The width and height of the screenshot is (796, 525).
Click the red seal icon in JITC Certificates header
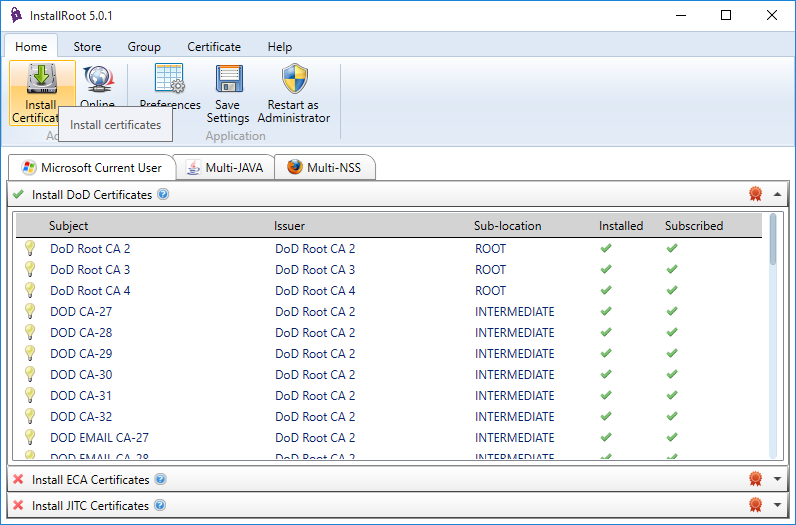(x=755, y=504)
